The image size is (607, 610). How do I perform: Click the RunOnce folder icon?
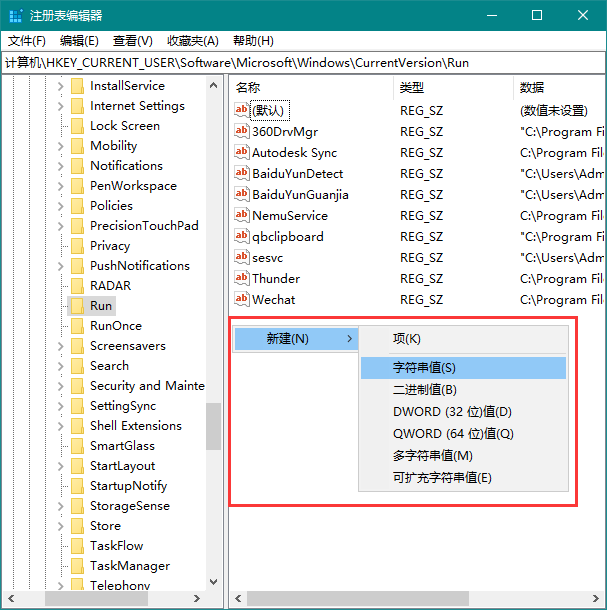coord(77,326)
